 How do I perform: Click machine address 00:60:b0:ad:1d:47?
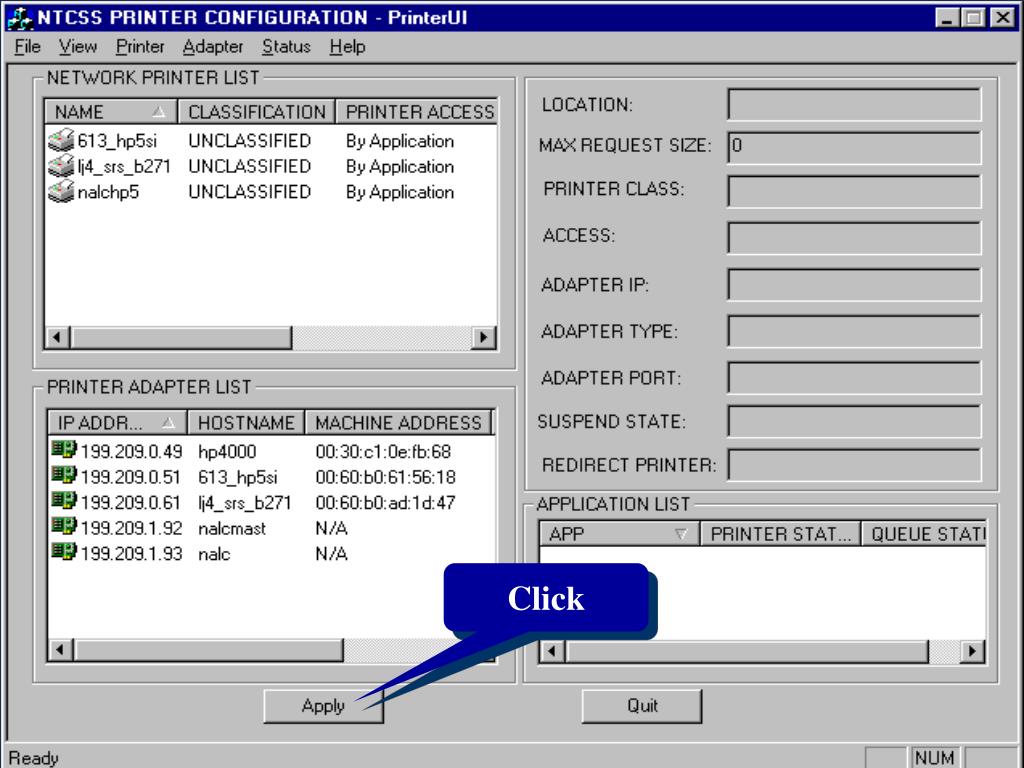385,502
